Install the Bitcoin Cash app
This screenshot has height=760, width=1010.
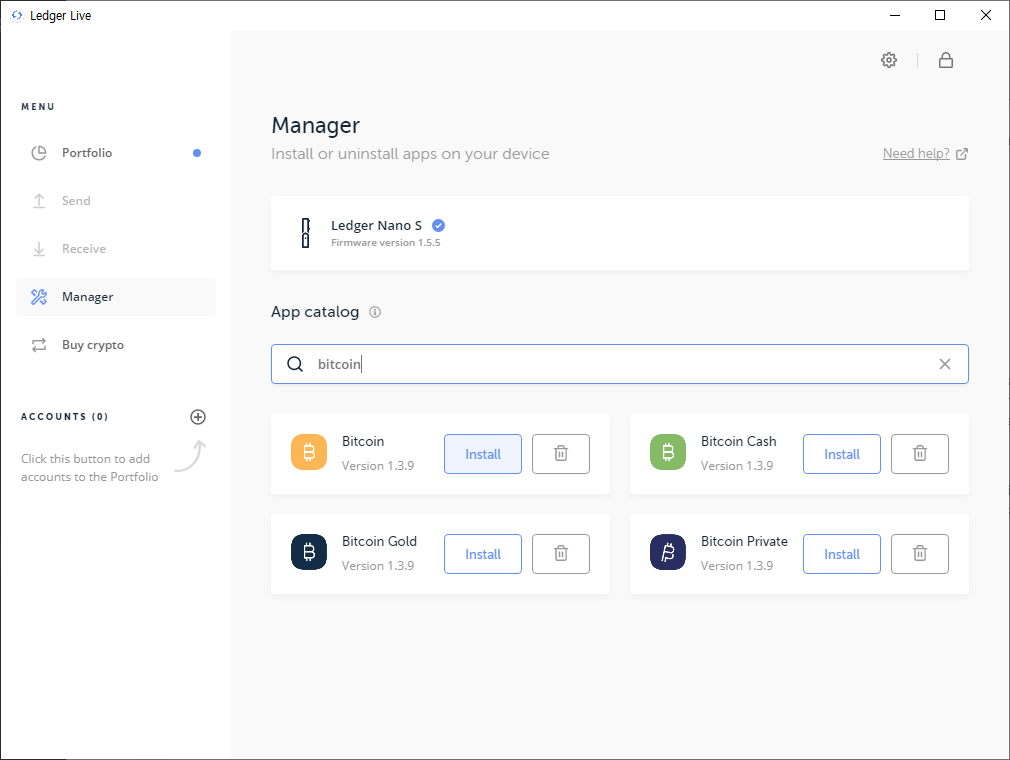[x=842, y=454]
